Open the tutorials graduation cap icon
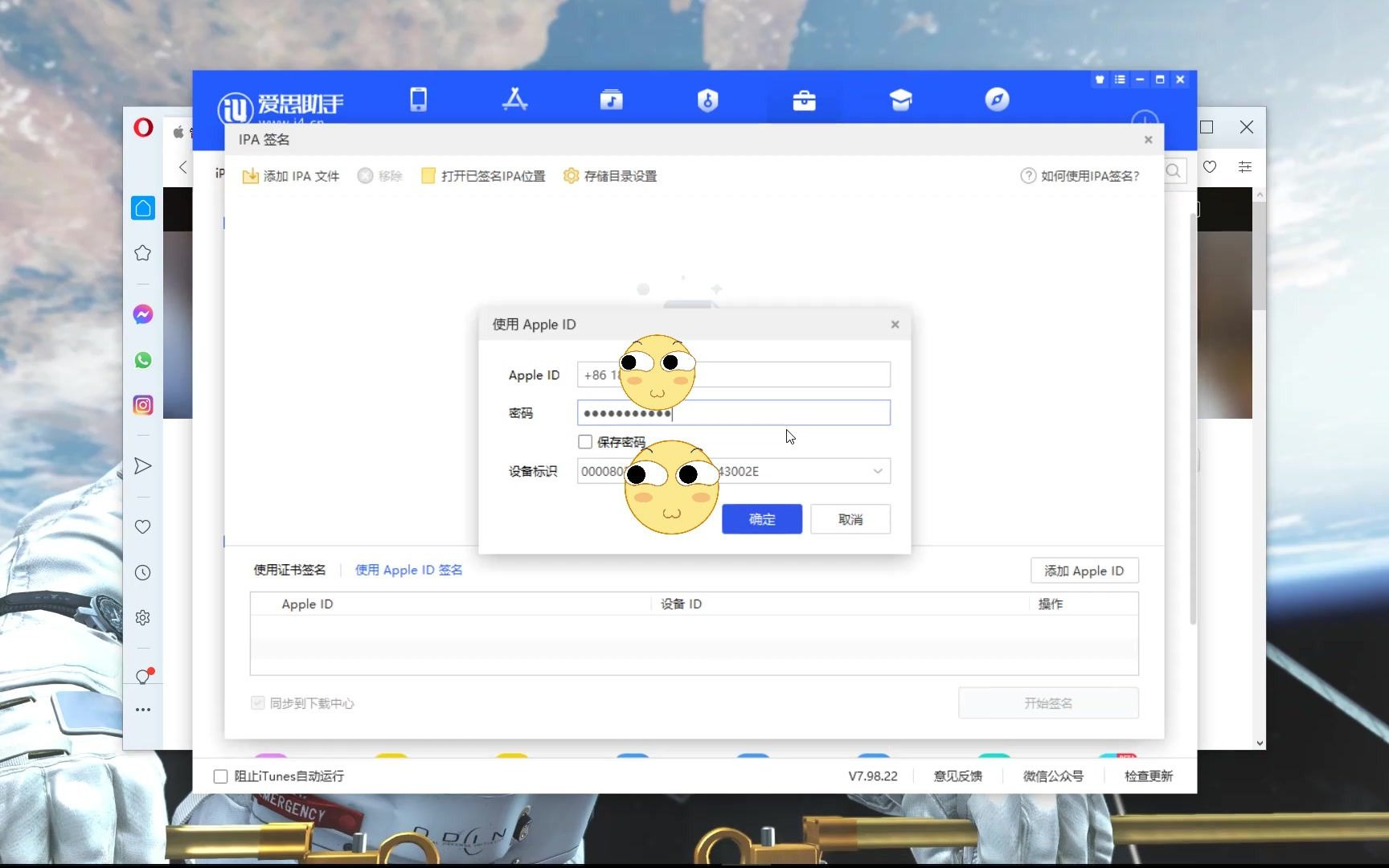The width and height of the screenshot is (1389, 868). tap(900, 100)
